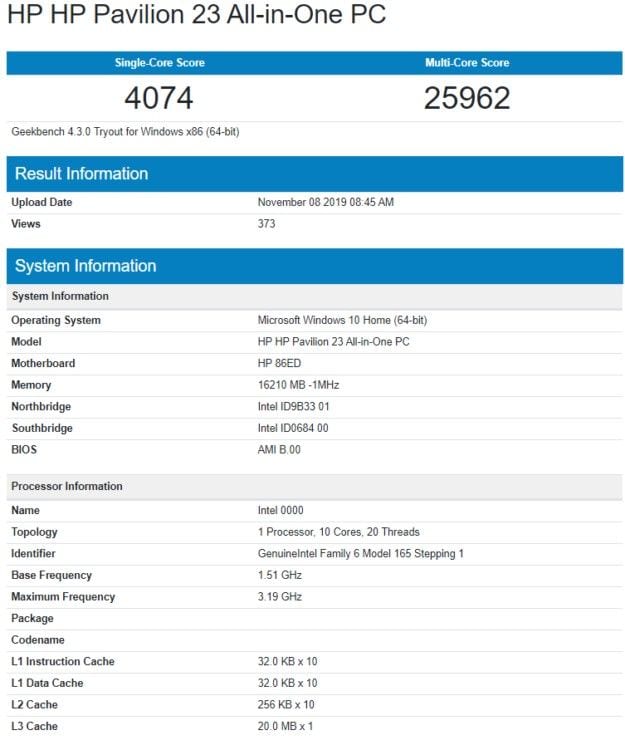
Task: Click the blue System Information section header
Action: [314, 266]
